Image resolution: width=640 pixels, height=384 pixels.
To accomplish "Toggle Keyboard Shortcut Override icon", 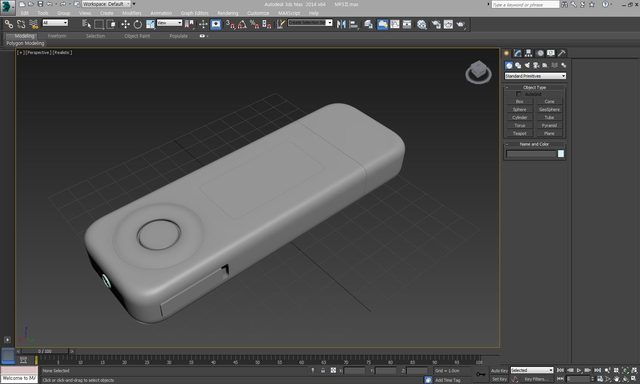I will tap(216, 24).
